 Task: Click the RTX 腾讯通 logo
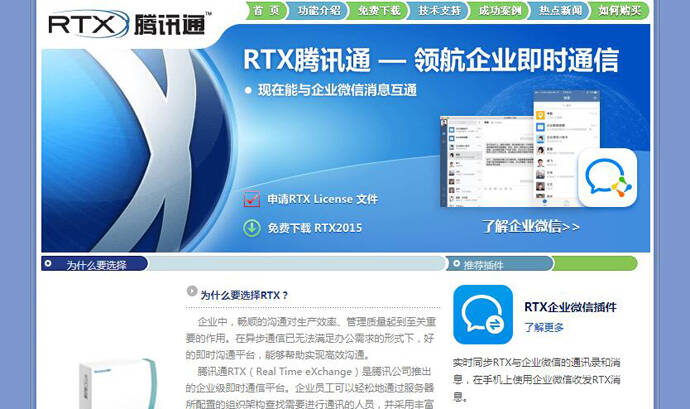[x=130, y=20]
